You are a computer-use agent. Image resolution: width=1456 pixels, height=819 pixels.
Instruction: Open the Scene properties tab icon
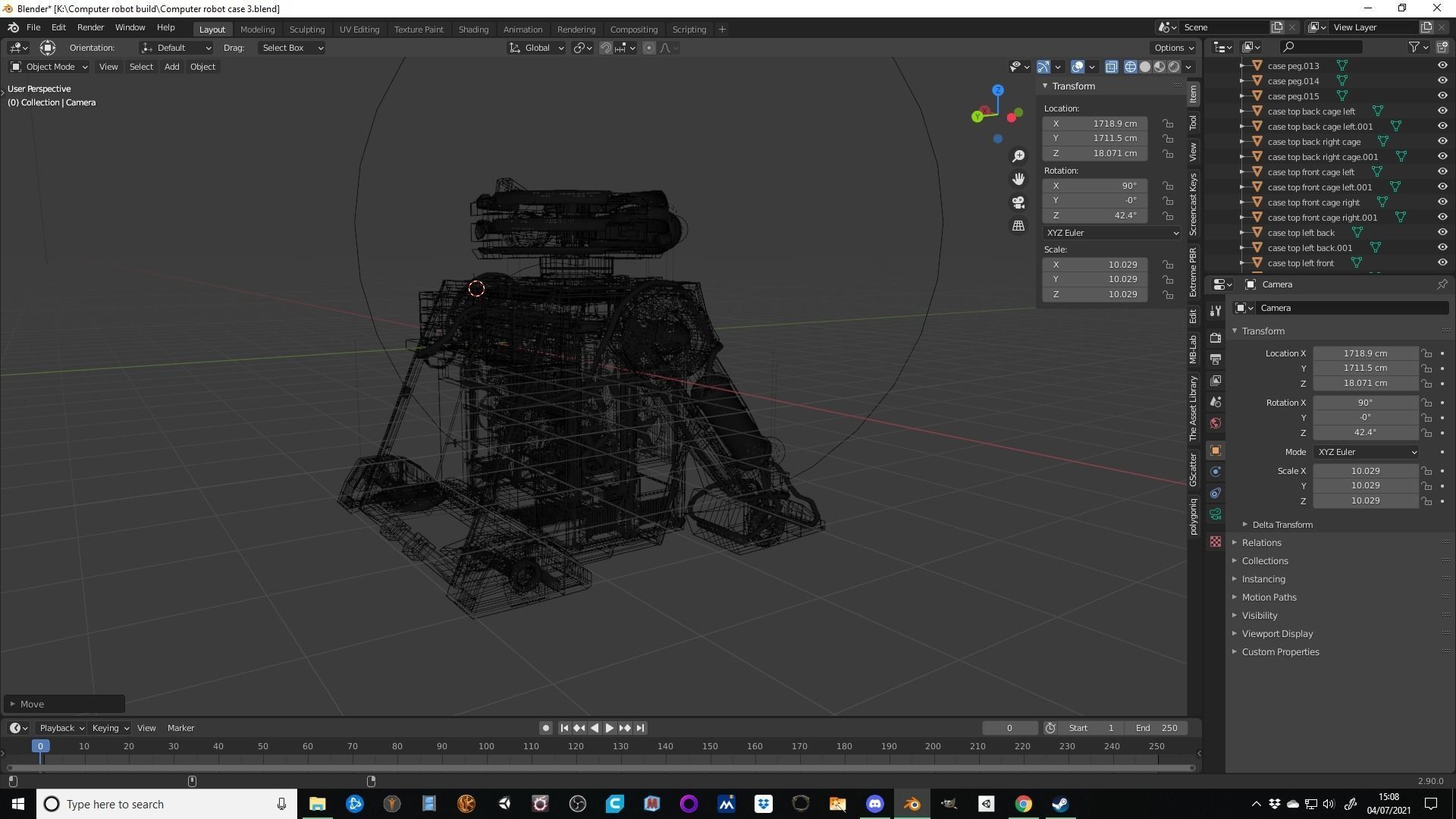(x=1216, y=401)
